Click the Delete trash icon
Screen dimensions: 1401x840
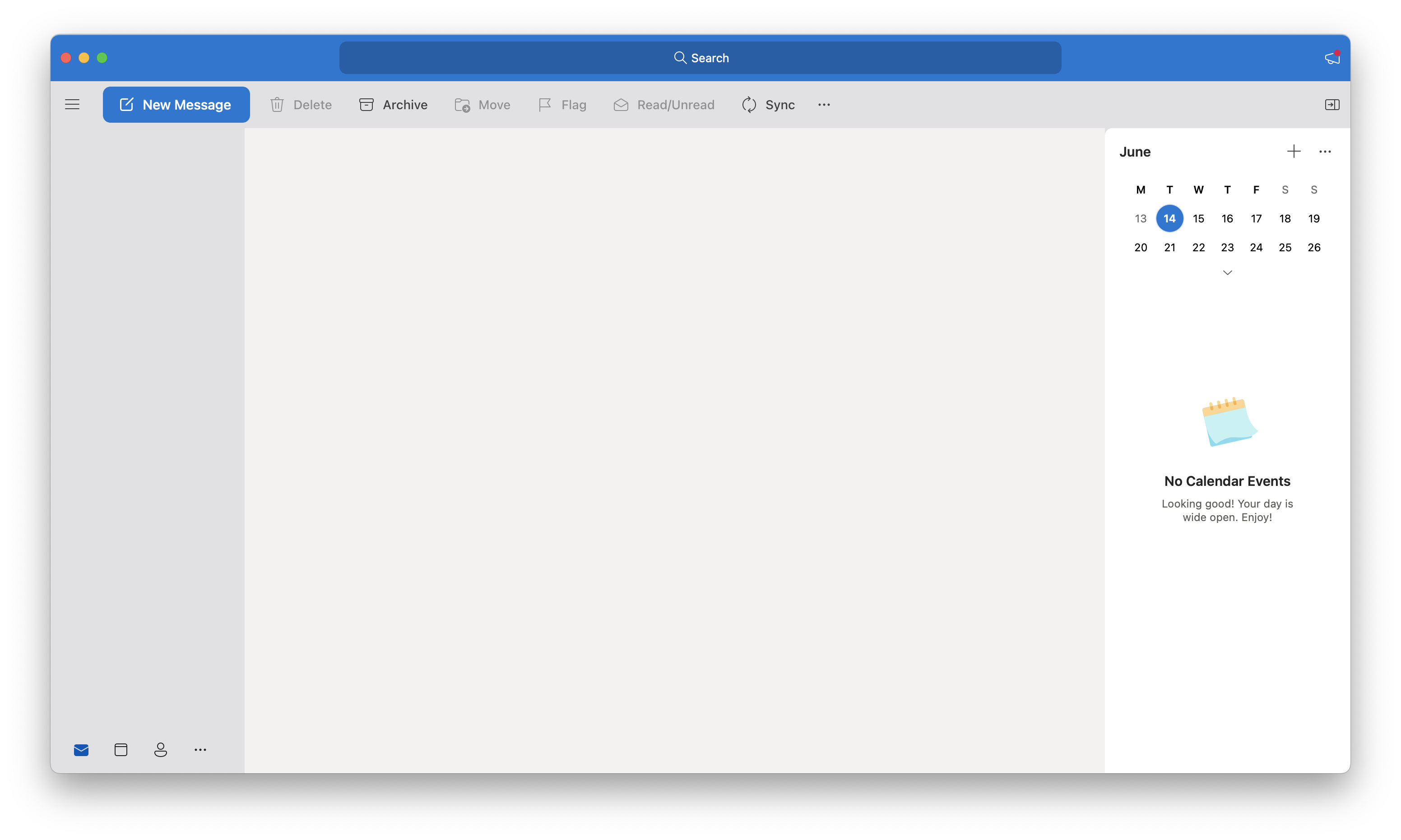pyautogui.click(x=277, y=105)
